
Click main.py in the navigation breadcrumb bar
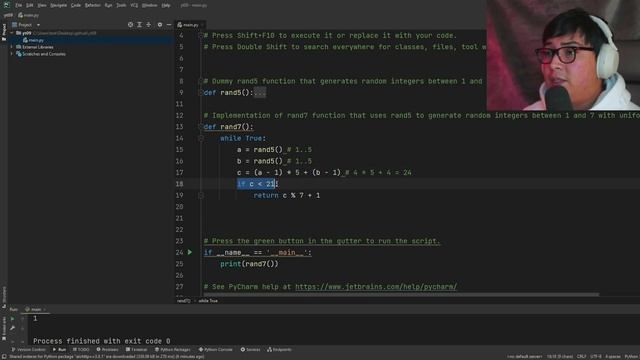(x=29, y=15)
